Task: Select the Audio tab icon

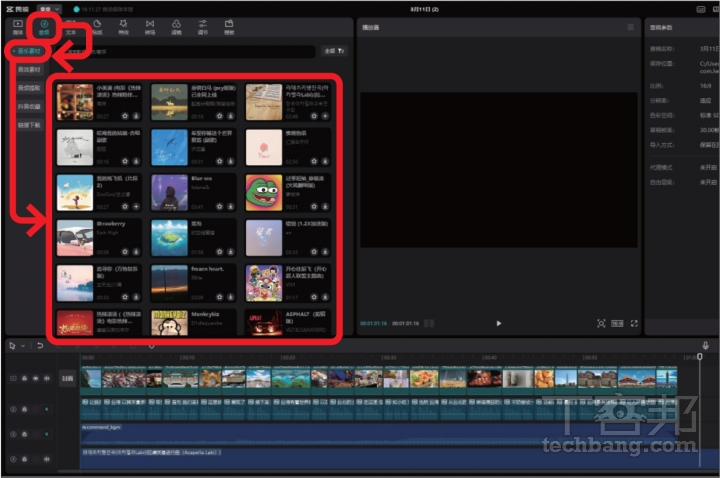Action: 44,27
